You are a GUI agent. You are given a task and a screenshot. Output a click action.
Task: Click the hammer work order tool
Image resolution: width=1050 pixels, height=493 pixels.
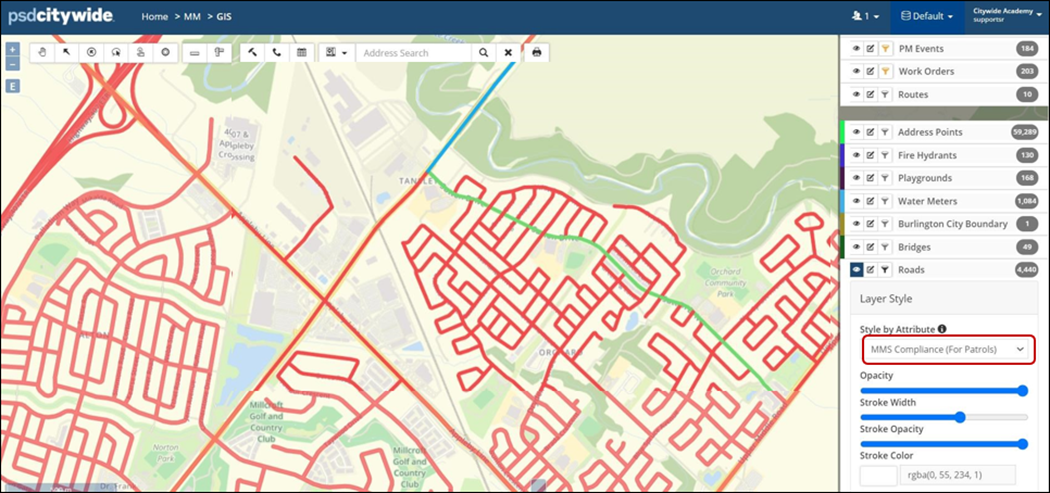[252, 53]
